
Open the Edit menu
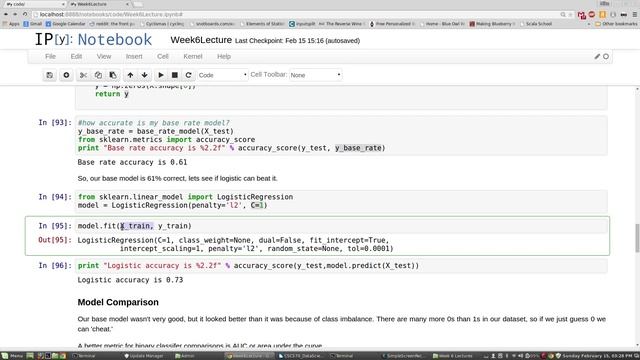(76, 56)
